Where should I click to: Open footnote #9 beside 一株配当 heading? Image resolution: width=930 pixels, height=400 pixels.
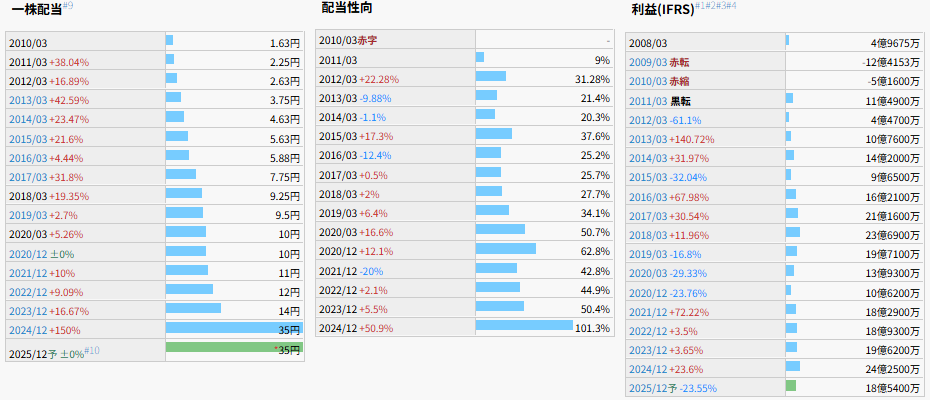(68, 6)
